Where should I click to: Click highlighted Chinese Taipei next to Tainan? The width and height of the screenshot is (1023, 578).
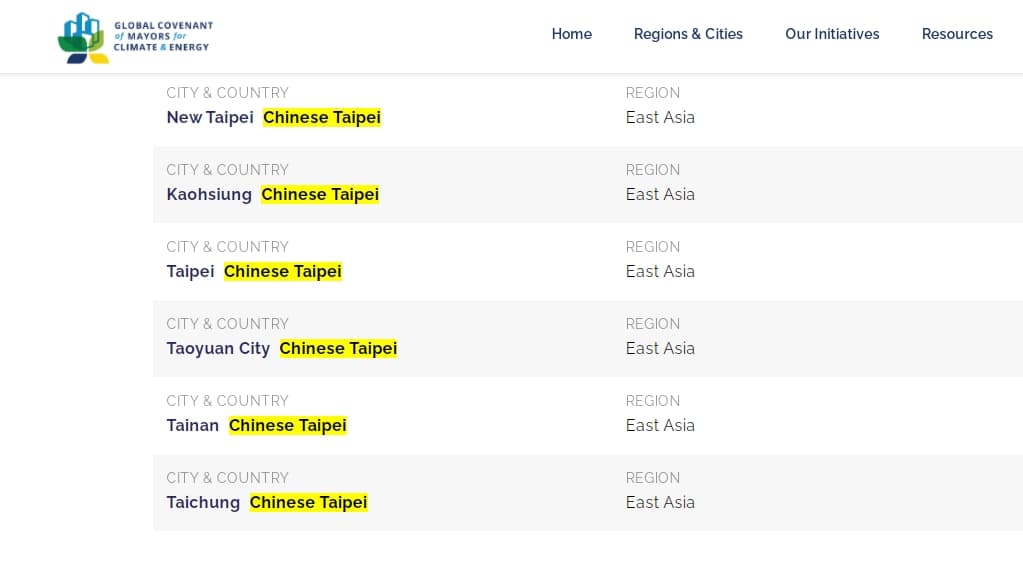point(288,425)
